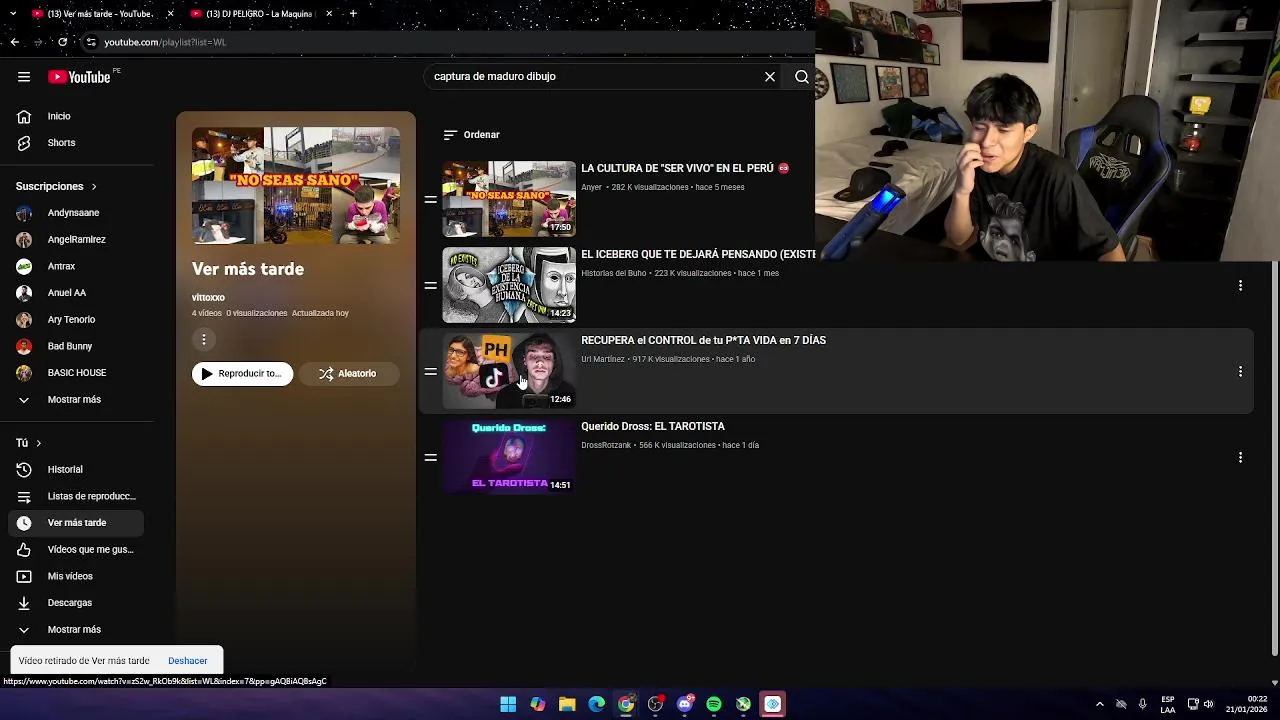Click Reproducir todo button
This screenshot has height=720, width=1280.
[x=243, y=374]
